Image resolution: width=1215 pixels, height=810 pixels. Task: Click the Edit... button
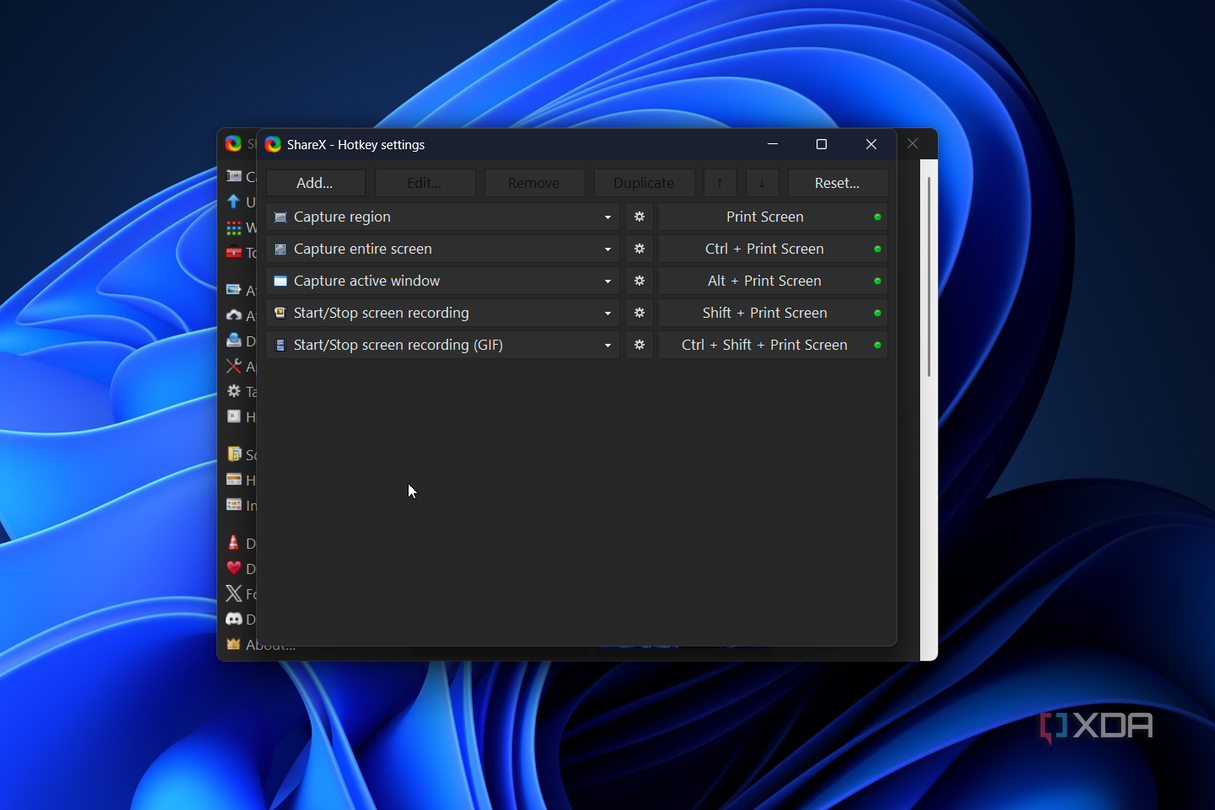425,183
